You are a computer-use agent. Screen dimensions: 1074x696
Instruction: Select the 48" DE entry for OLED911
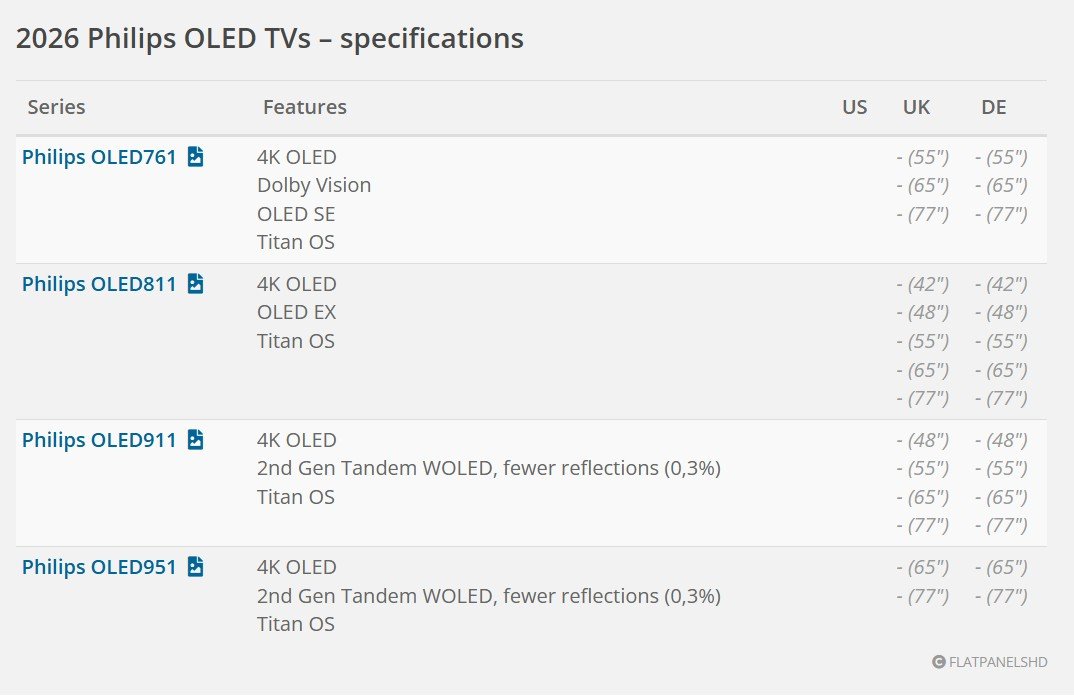[1001, 440]
